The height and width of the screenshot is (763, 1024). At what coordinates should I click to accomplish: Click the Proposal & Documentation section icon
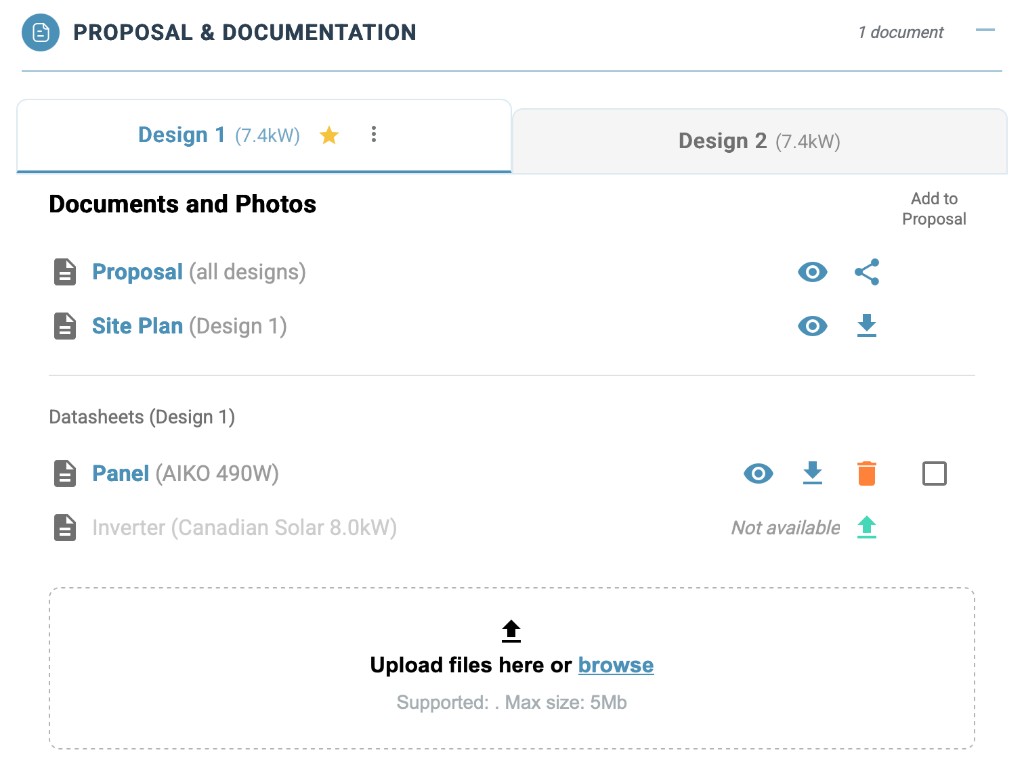(x=40, y=32)
